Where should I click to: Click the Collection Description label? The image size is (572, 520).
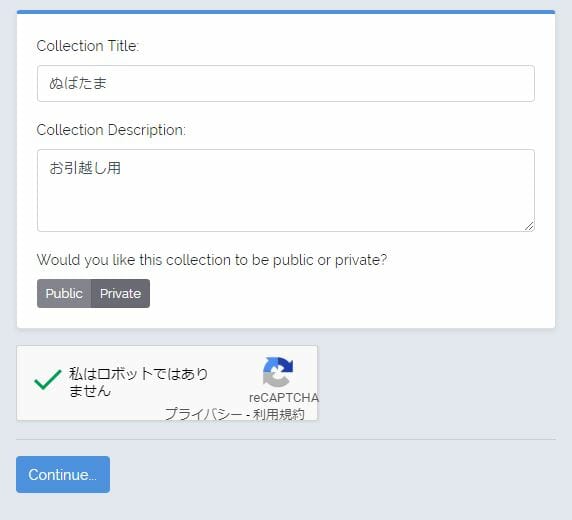[x=111, y=130]
